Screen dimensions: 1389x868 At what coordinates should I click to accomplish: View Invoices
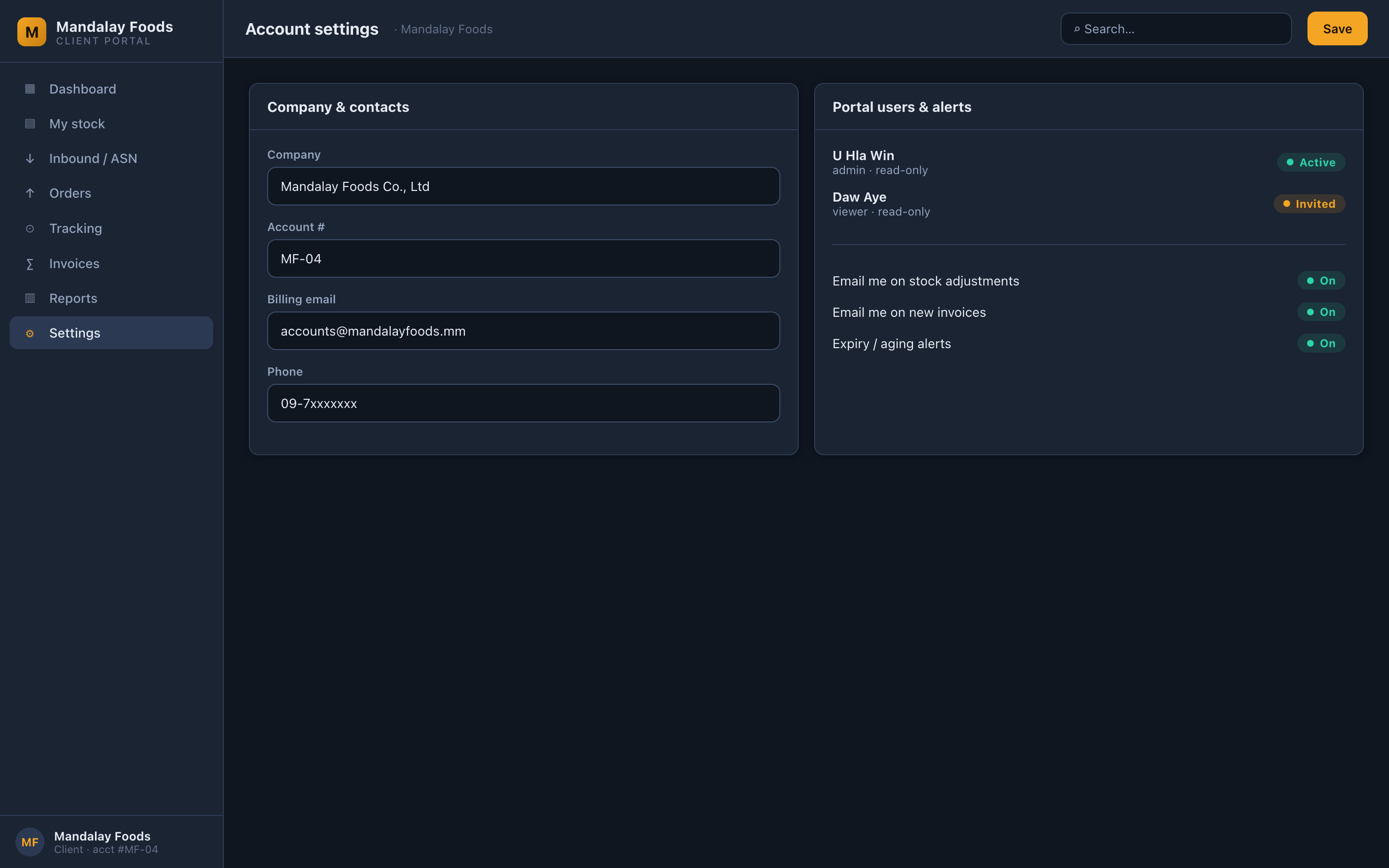tap(111, 263)
